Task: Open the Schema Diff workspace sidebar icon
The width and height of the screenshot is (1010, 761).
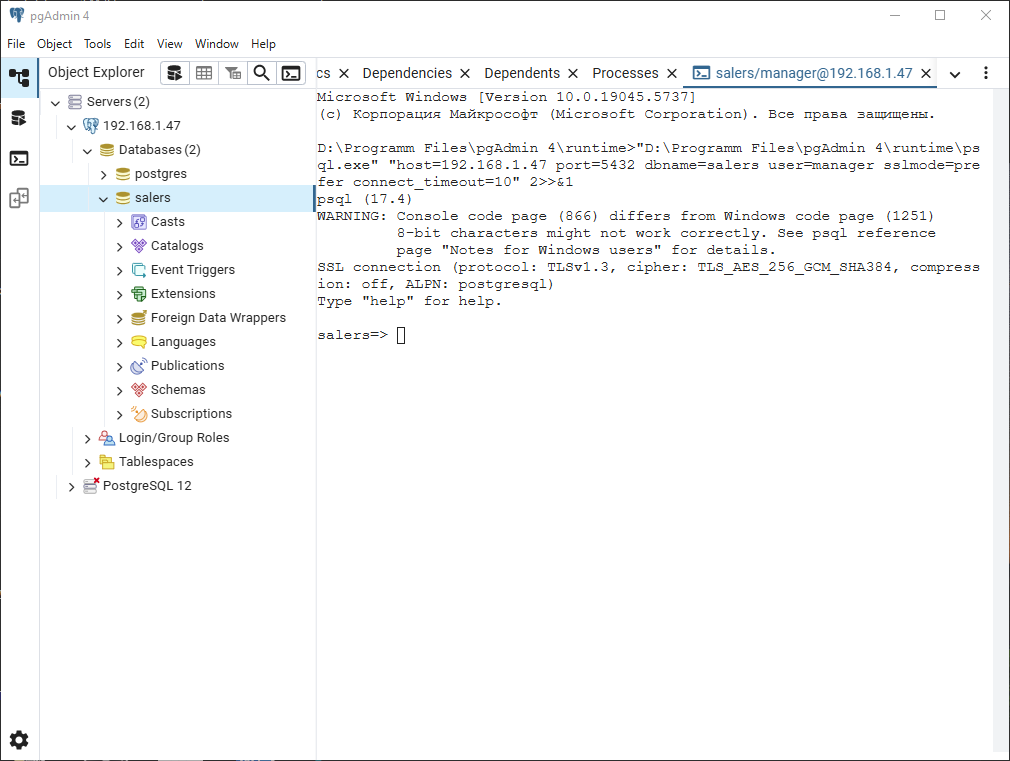Action: click(19, 198)
